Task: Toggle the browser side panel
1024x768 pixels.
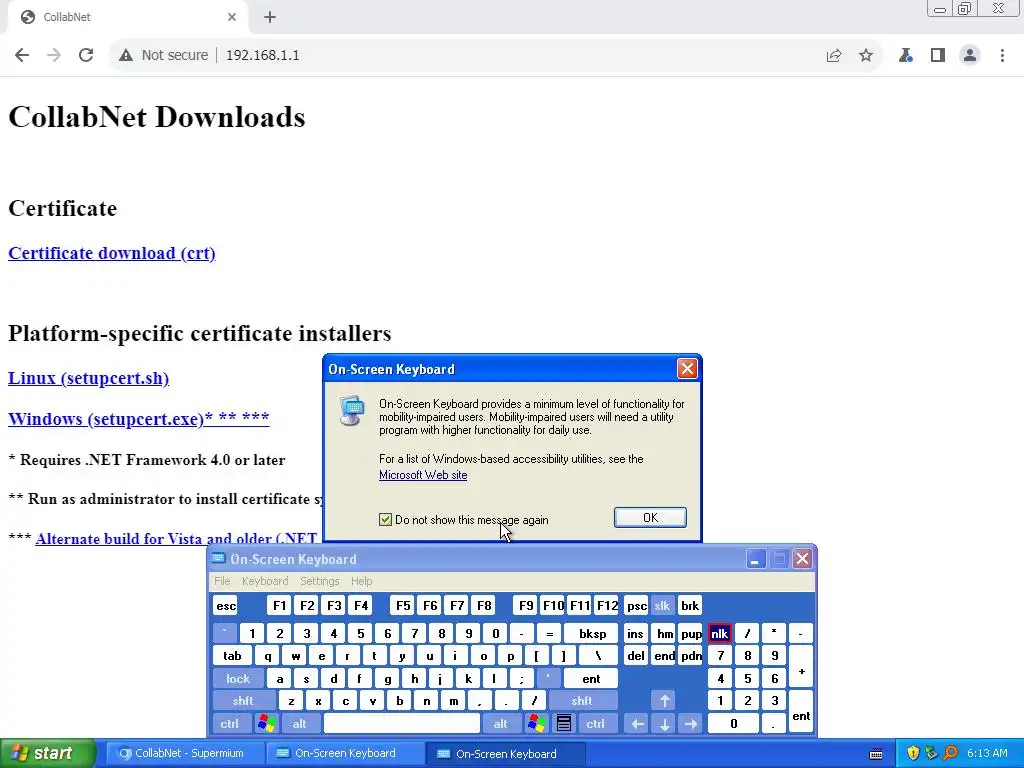Action: (x=938, y=56)
